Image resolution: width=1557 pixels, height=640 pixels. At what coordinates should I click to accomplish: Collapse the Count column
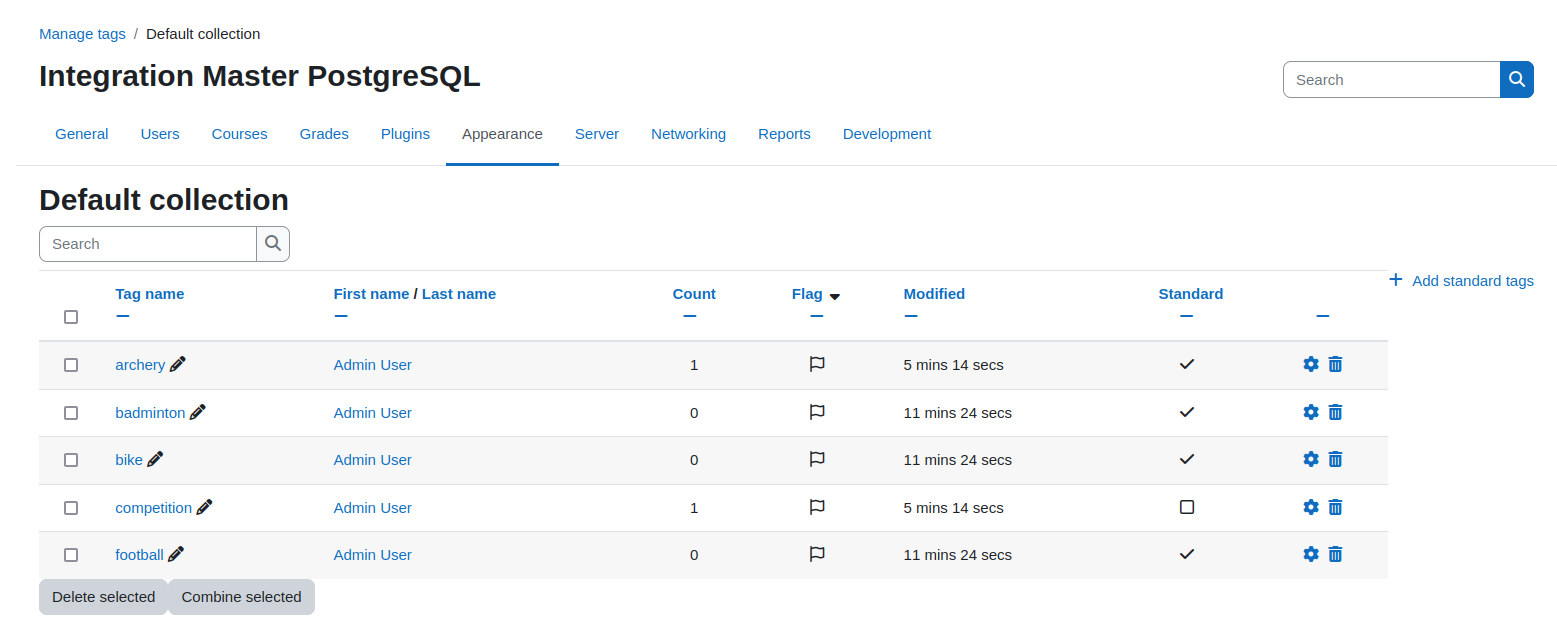690,316
